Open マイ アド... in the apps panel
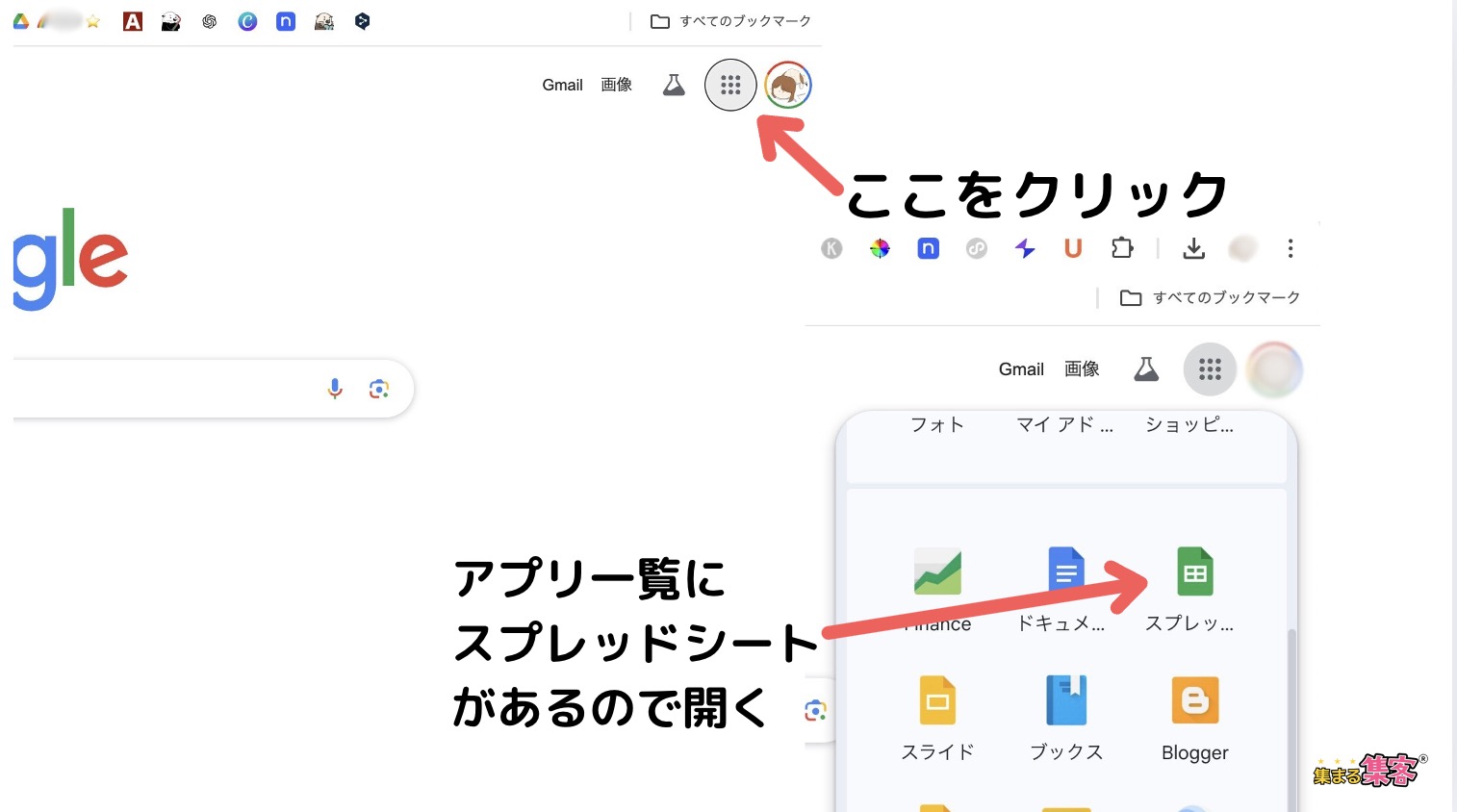 point(1064,424)
